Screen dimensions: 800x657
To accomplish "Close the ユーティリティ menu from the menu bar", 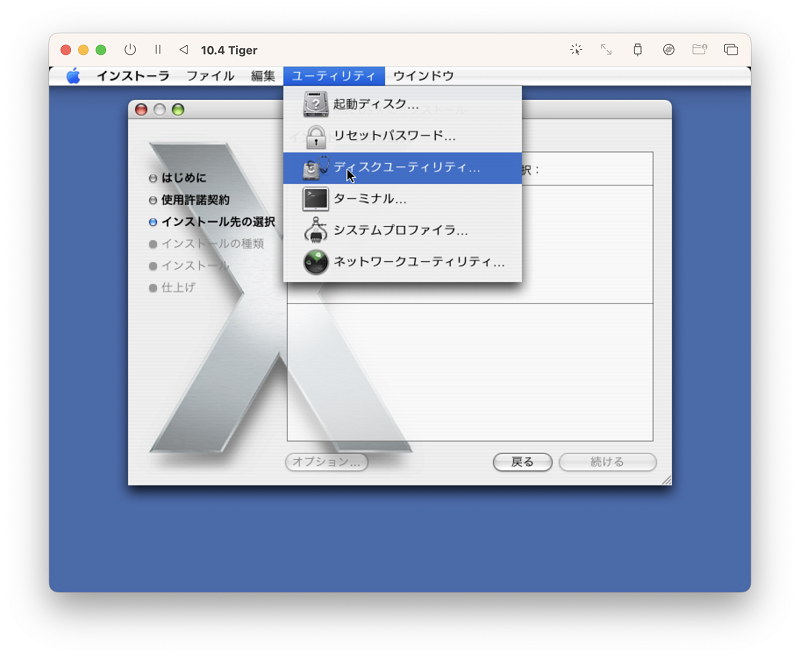I will [x=334, y=76].
